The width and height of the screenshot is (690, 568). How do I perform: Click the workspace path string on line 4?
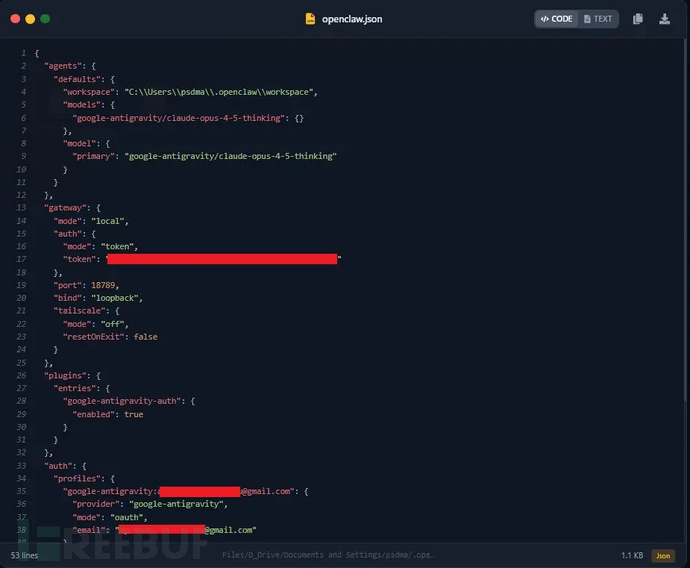click(x=219, y=92)
